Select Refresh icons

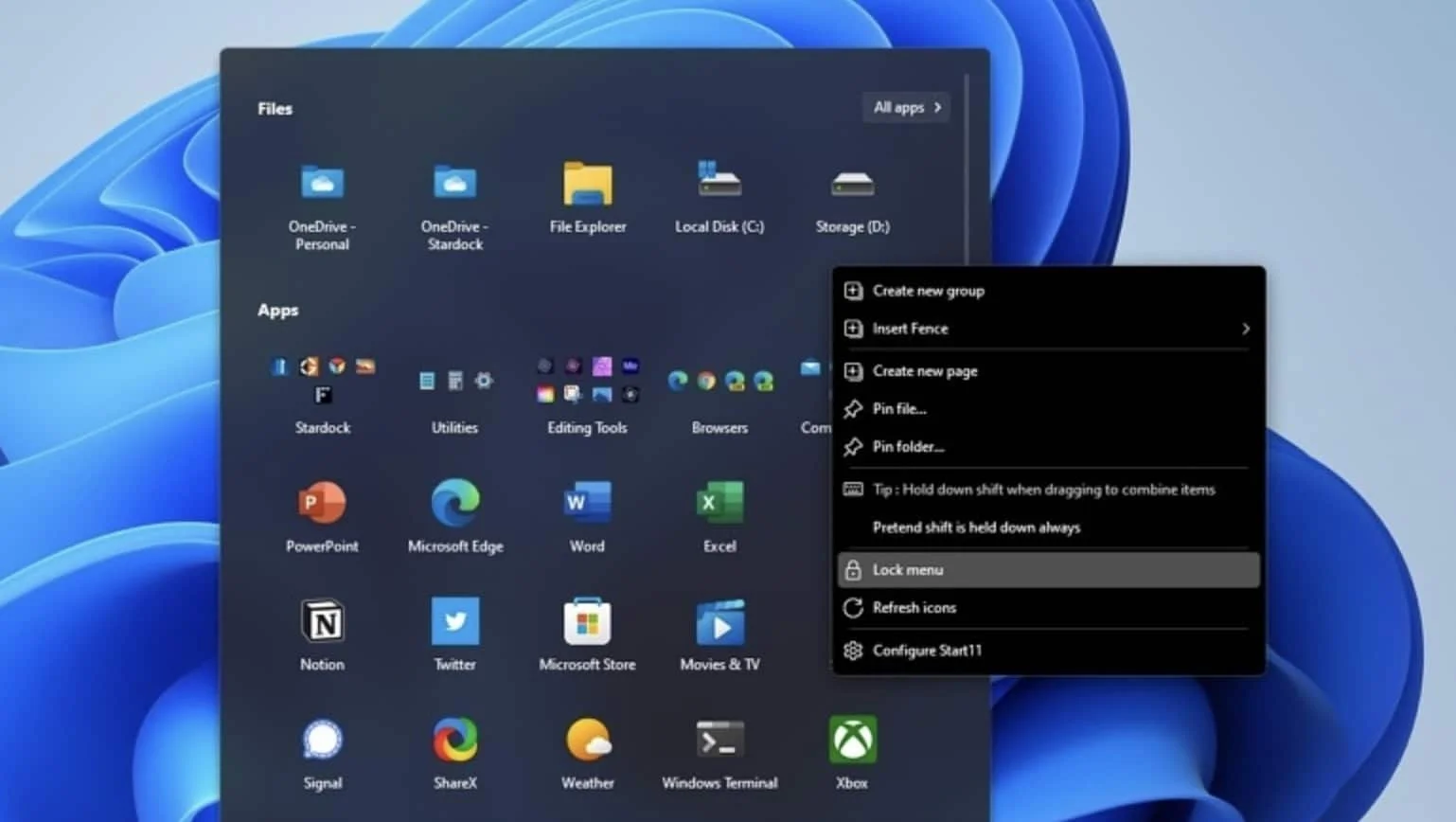coord(1048,608)
